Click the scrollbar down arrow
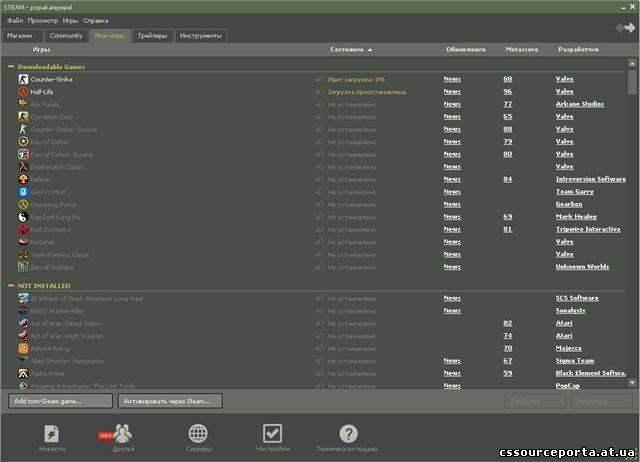 point(632,382)
